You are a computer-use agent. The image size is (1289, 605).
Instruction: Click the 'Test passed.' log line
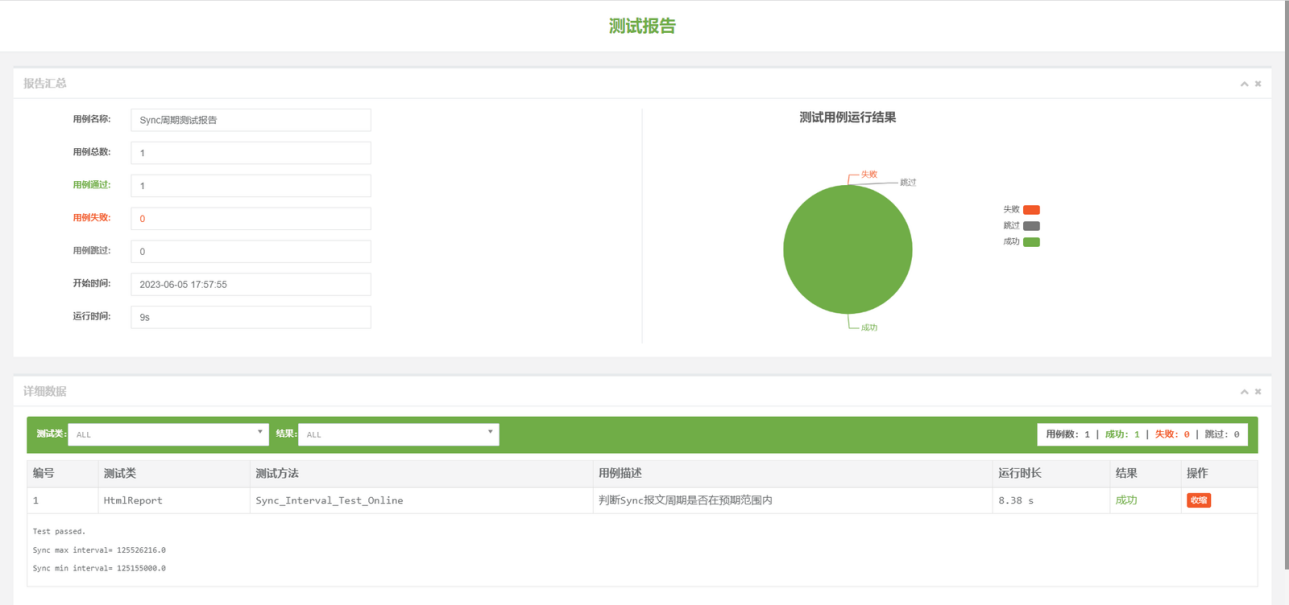pos(59,531)
